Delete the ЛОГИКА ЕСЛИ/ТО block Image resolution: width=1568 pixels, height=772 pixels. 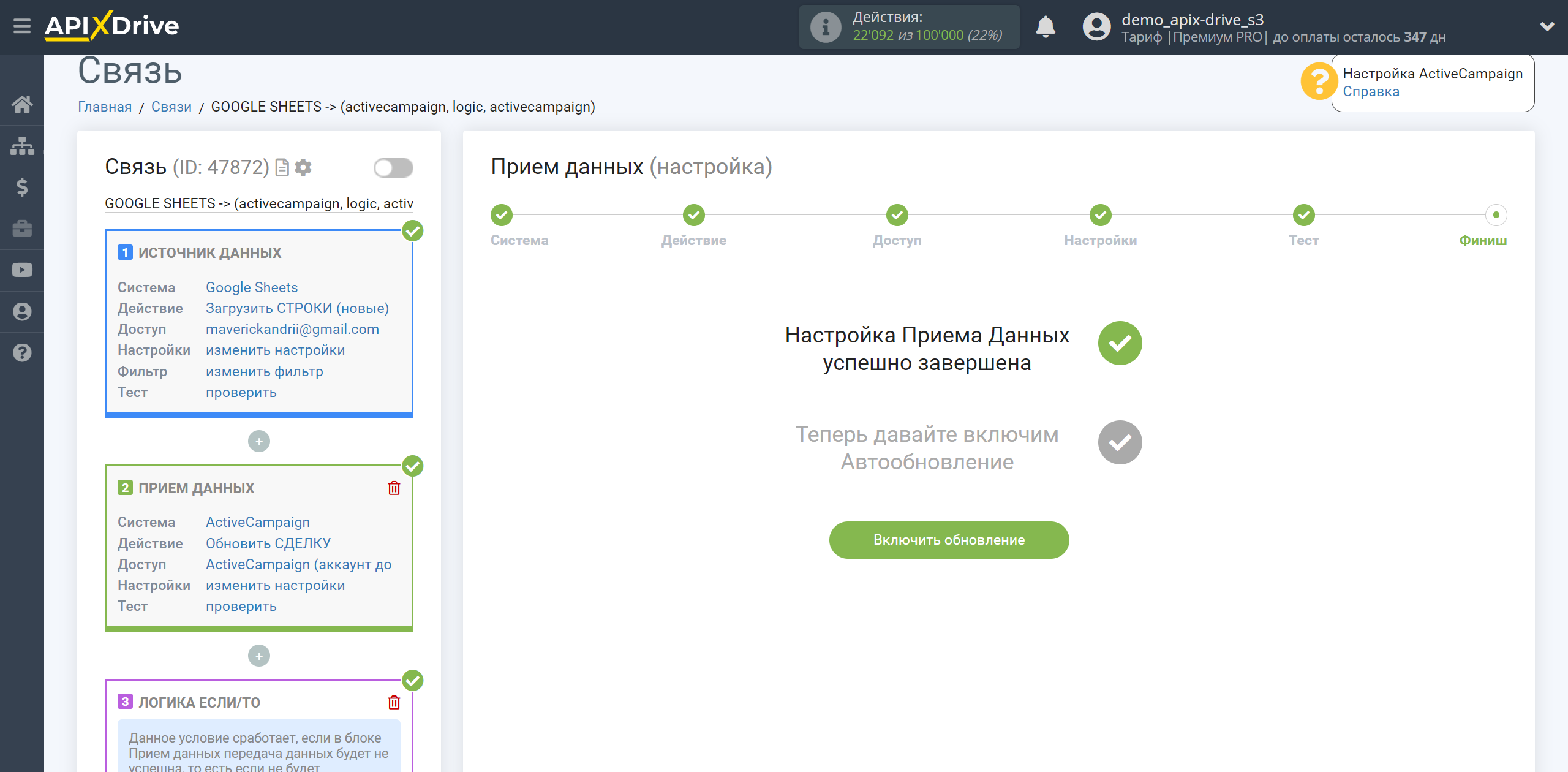point(394,702)
